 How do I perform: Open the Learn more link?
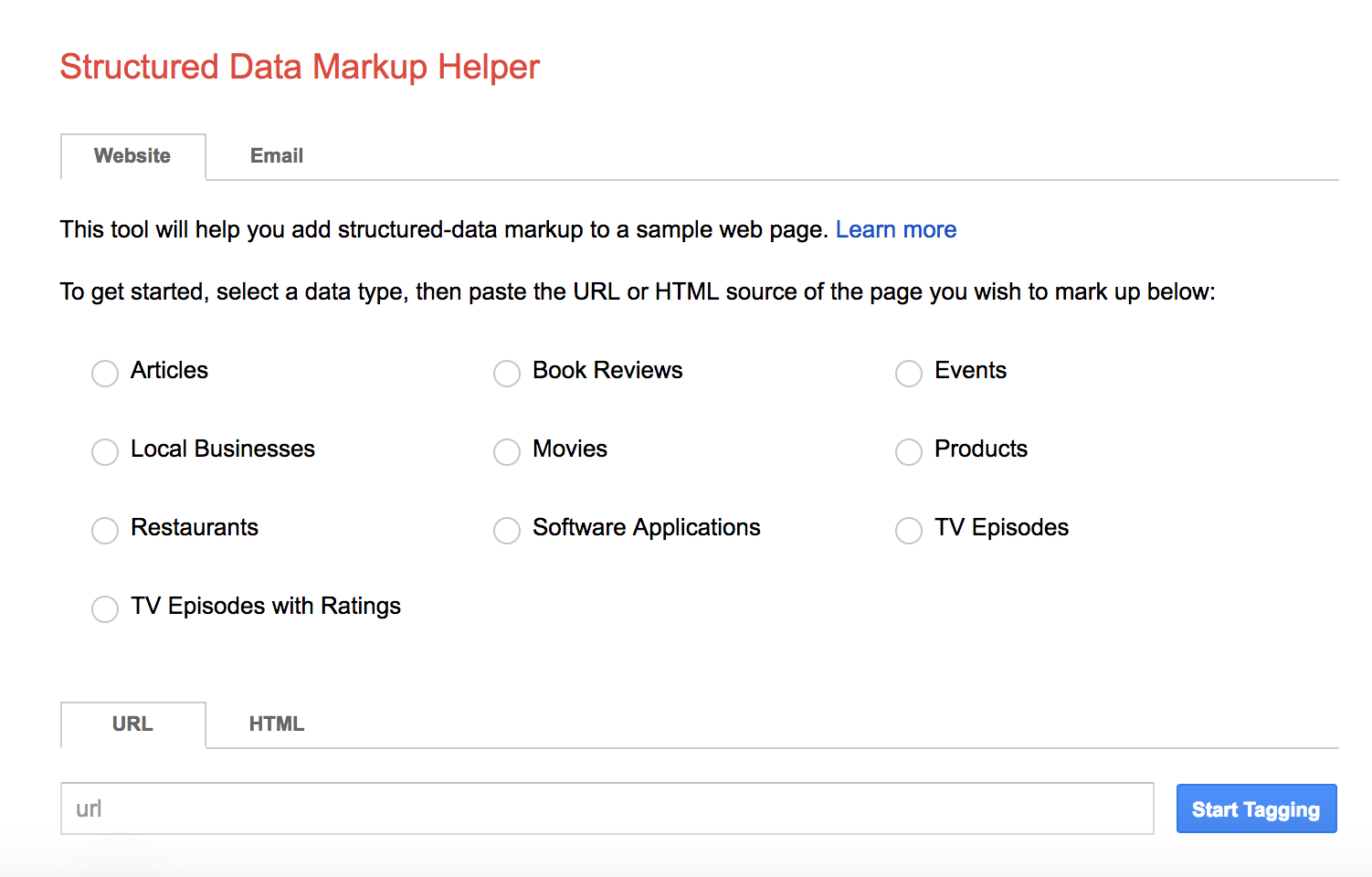pos(896,229)
